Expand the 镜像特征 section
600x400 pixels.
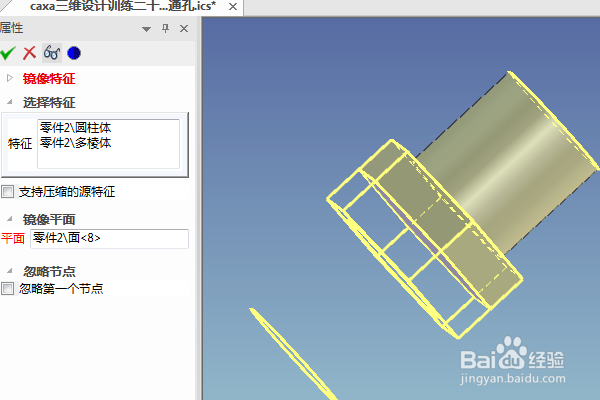pyautogui.click(x=10, y=78)
